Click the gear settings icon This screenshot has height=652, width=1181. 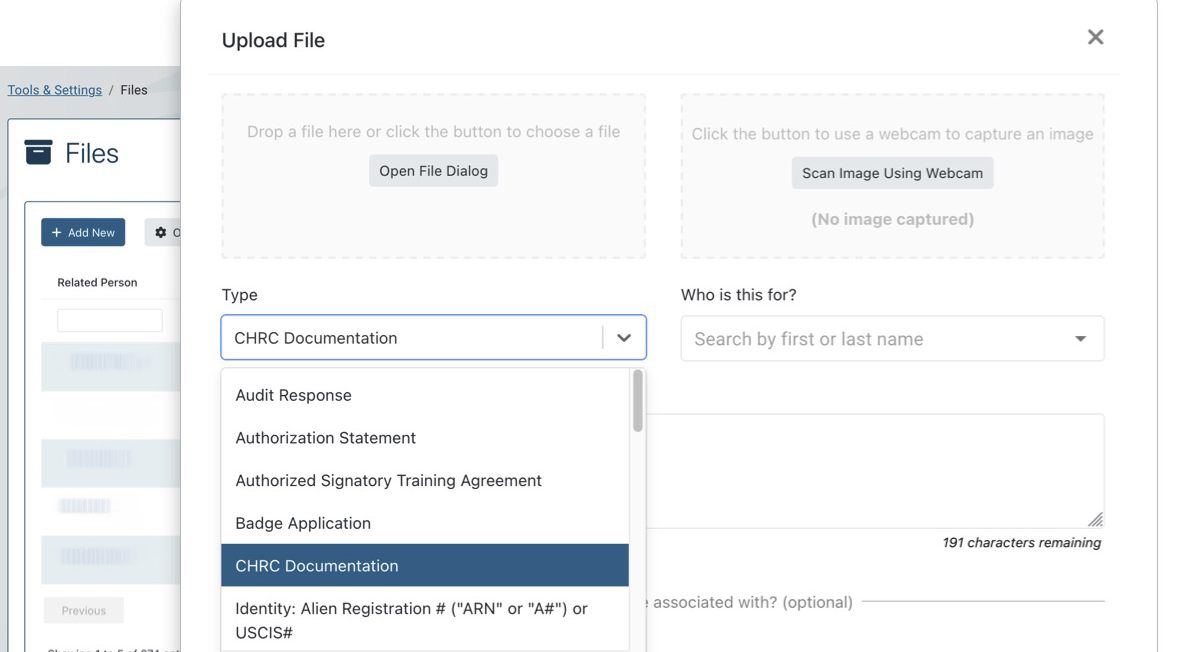(x=161, y=232)
